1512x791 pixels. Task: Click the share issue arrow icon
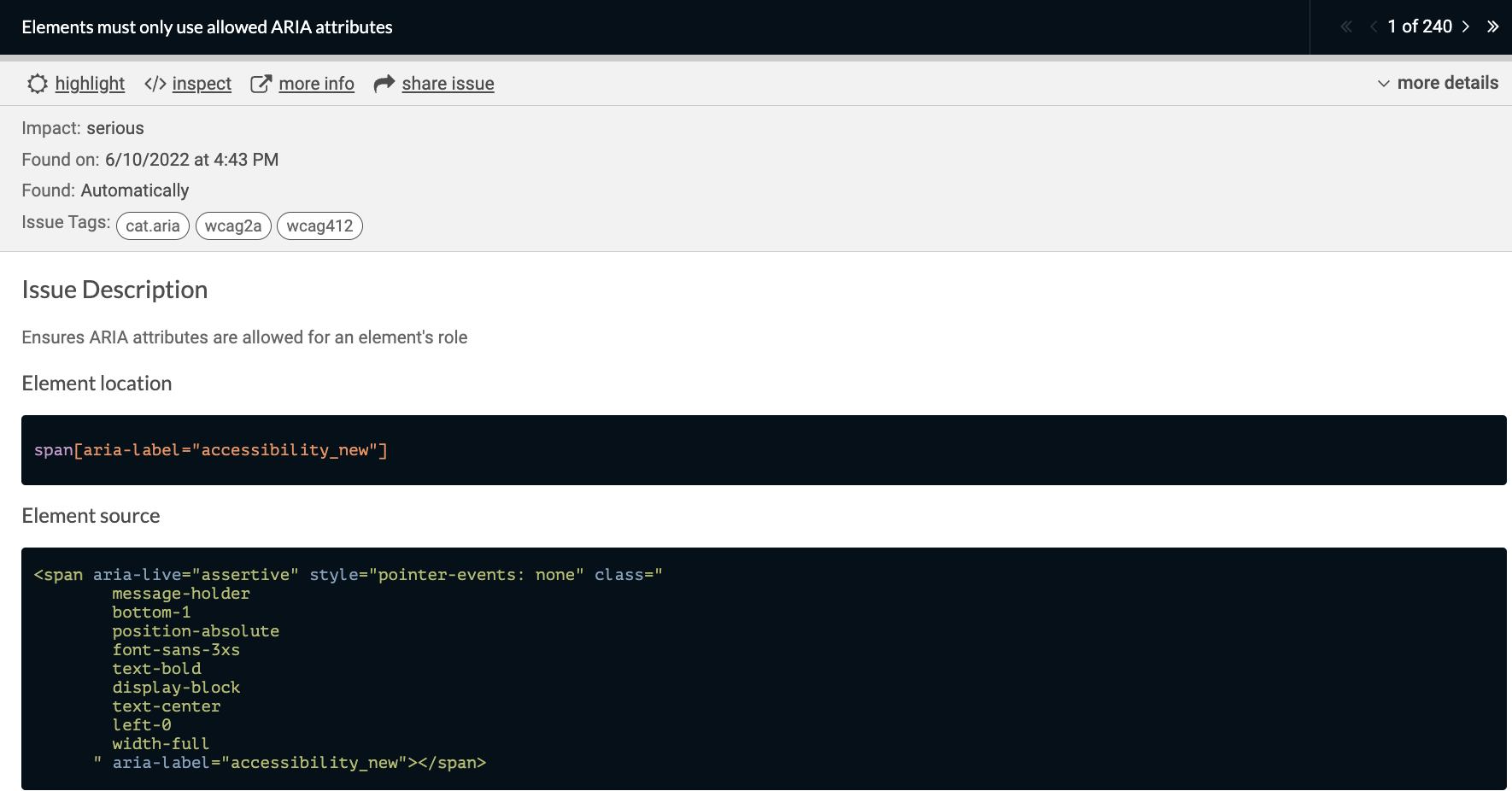pyautogui.click(x=384, y=83)
